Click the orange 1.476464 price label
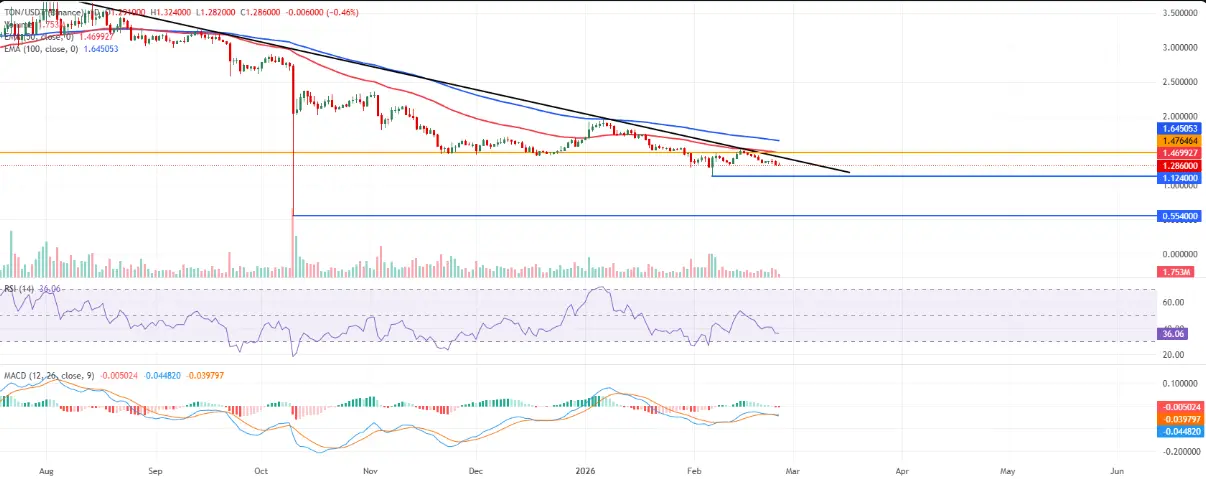The width and height of the screenshot is (1206, 479). click(x=1180, y=142)
